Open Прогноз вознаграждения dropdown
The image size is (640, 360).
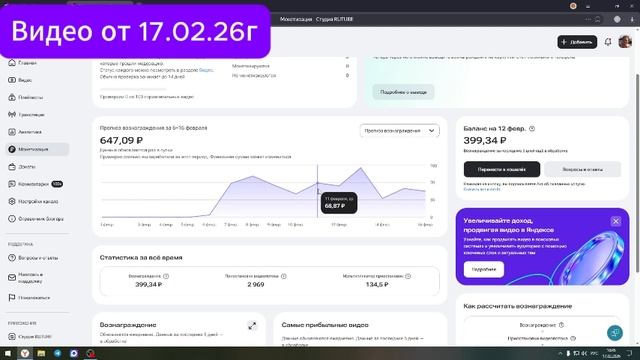click(400, 131)
